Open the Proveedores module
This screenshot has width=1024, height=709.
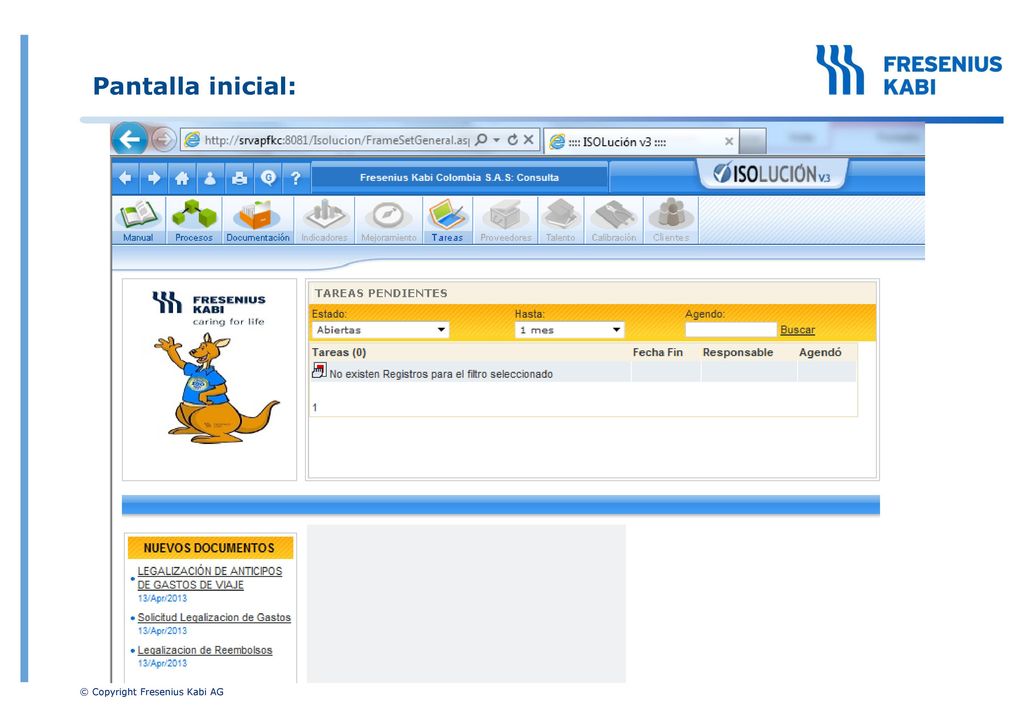pyautogui.click(x=505, y=221)
